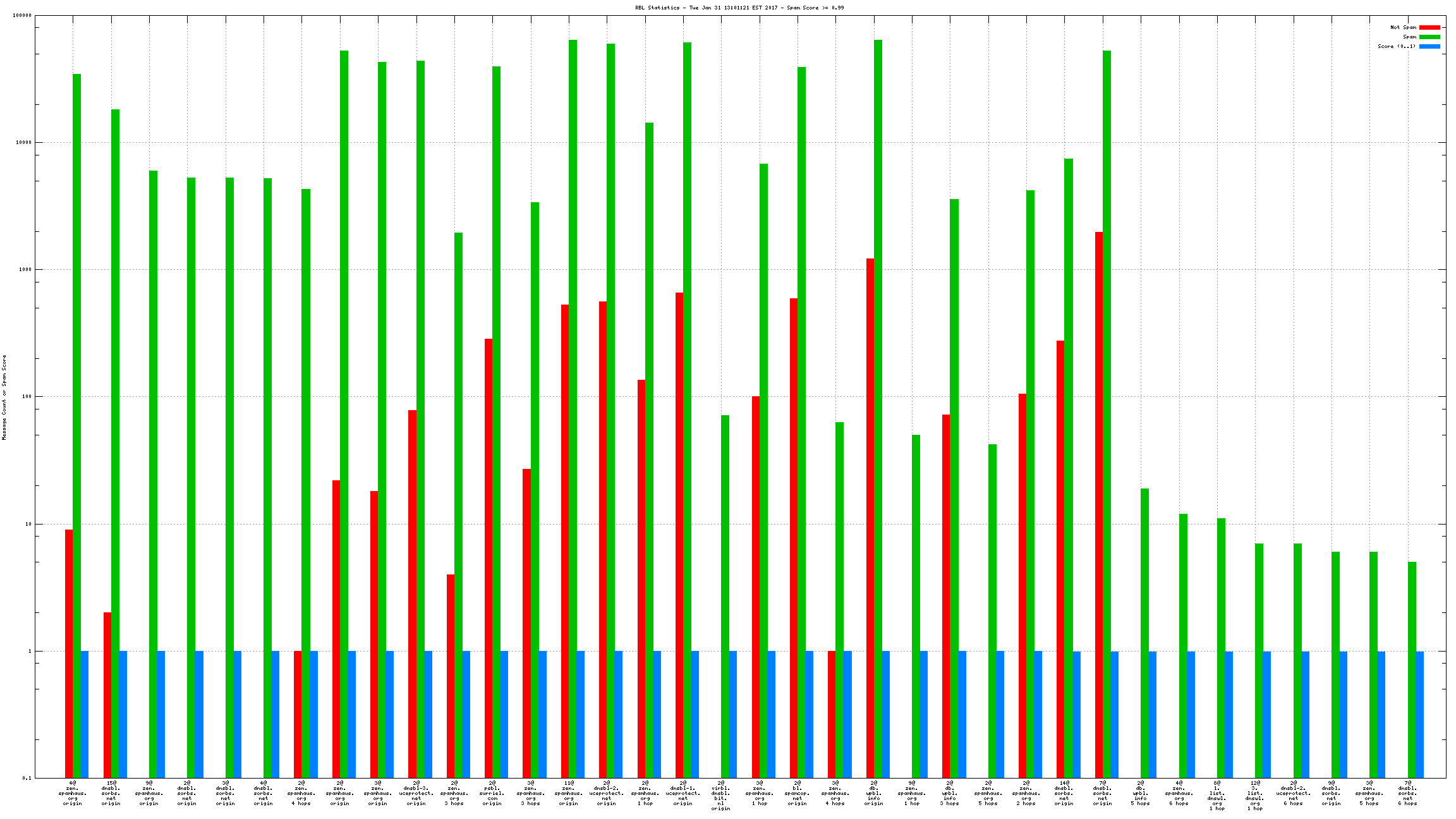This screenshot has height=819, width=1456.
Task: Click the 2@ dnsbl-3.uceprotect.net origin label
Action: click(416, 793)
